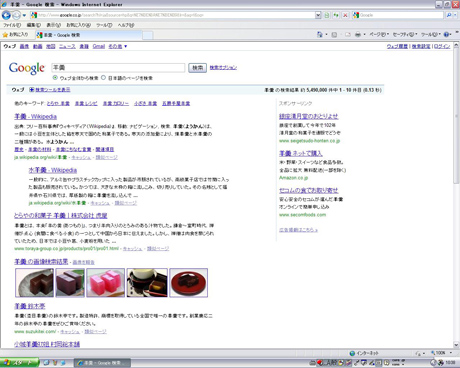Viewport: 460px width, 368px height.
Task: Select ウェブ全体から検索 radio button
Action: click(x=55, y=78)
